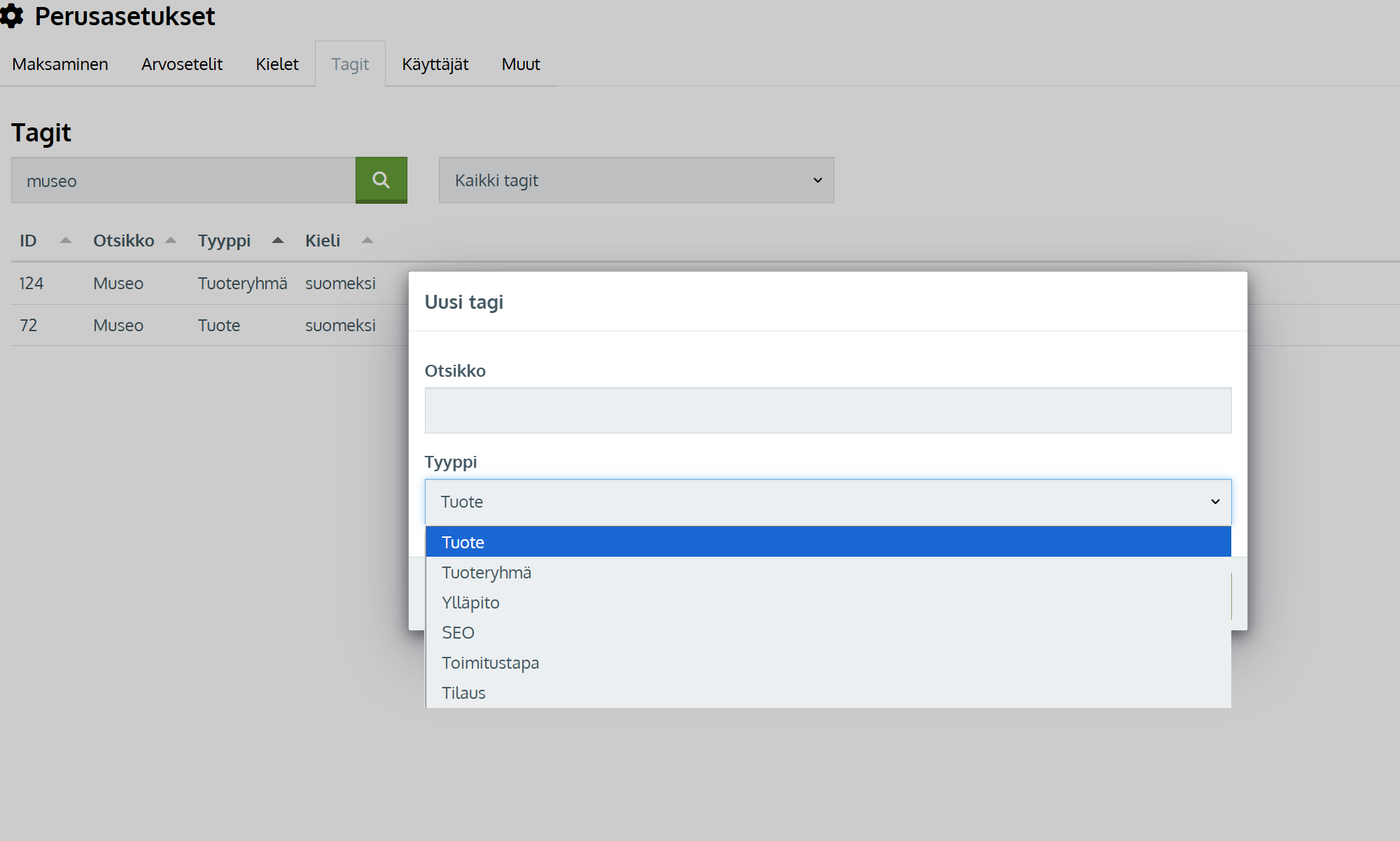
Task: Open the Kaikki tagit filter dropdown
Action: tap(636, 180)
